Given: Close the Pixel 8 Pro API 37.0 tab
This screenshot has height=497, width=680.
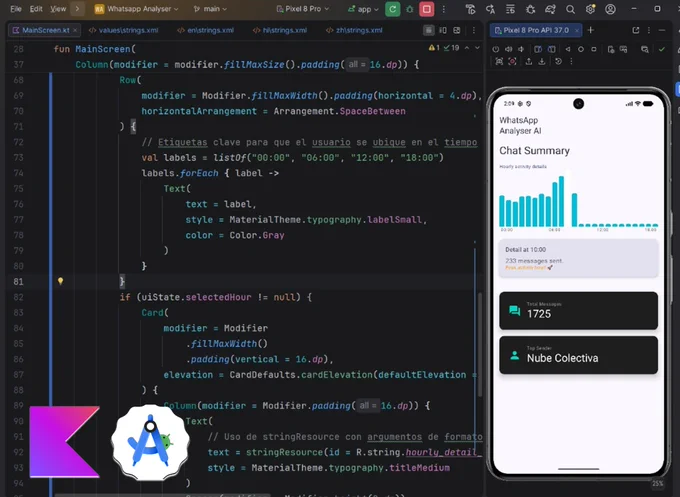Looking at the screenshot, I should click(576, 30).
